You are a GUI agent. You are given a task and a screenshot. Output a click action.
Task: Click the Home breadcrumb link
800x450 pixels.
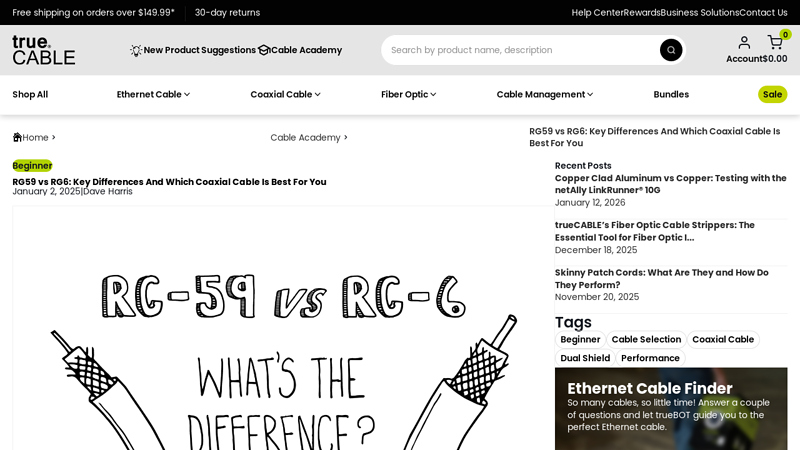click(35, 137)
